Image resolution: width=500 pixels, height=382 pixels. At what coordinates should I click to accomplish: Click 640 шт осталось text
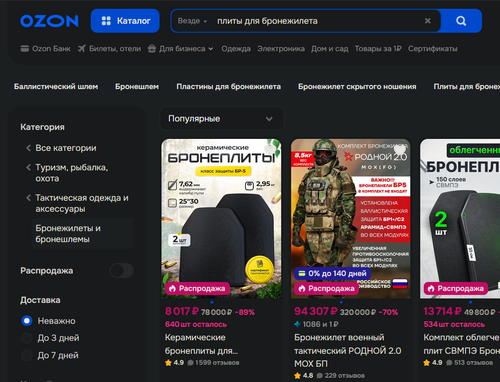[x=196, y=324]
